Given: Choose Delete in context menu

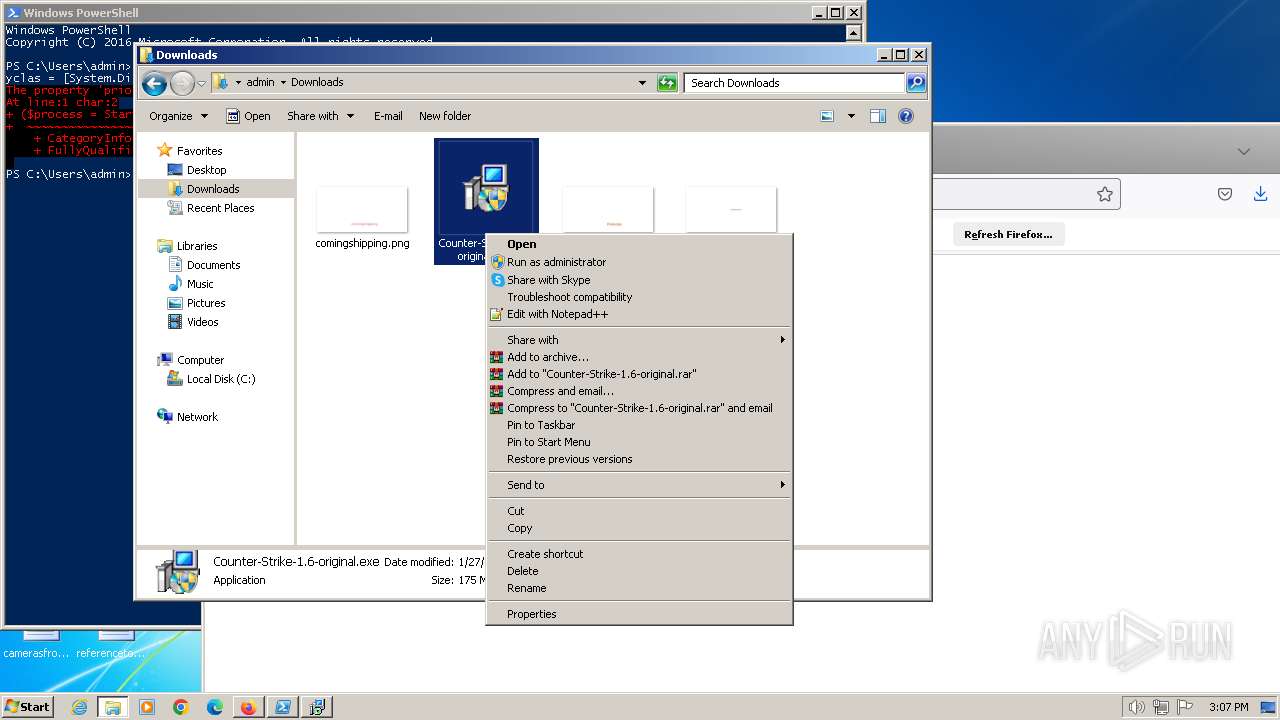Looking at the screenshot, I should click(x=639, y=571).
